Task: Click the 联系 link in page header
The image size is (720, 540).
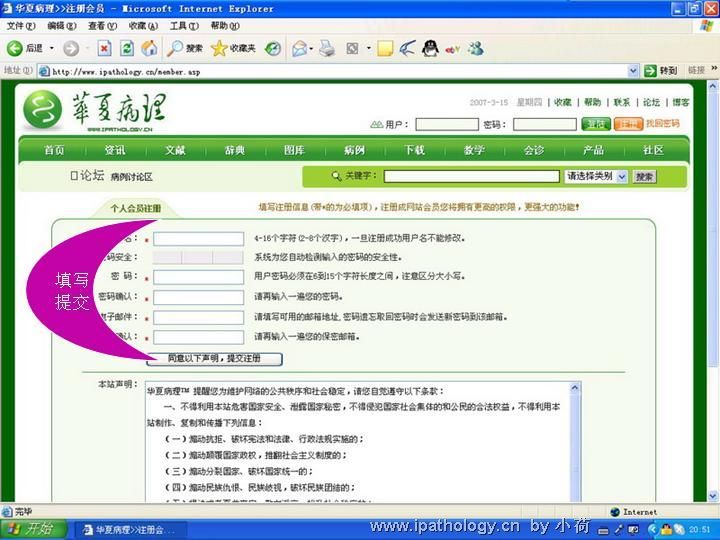Action: coord(622,102)
